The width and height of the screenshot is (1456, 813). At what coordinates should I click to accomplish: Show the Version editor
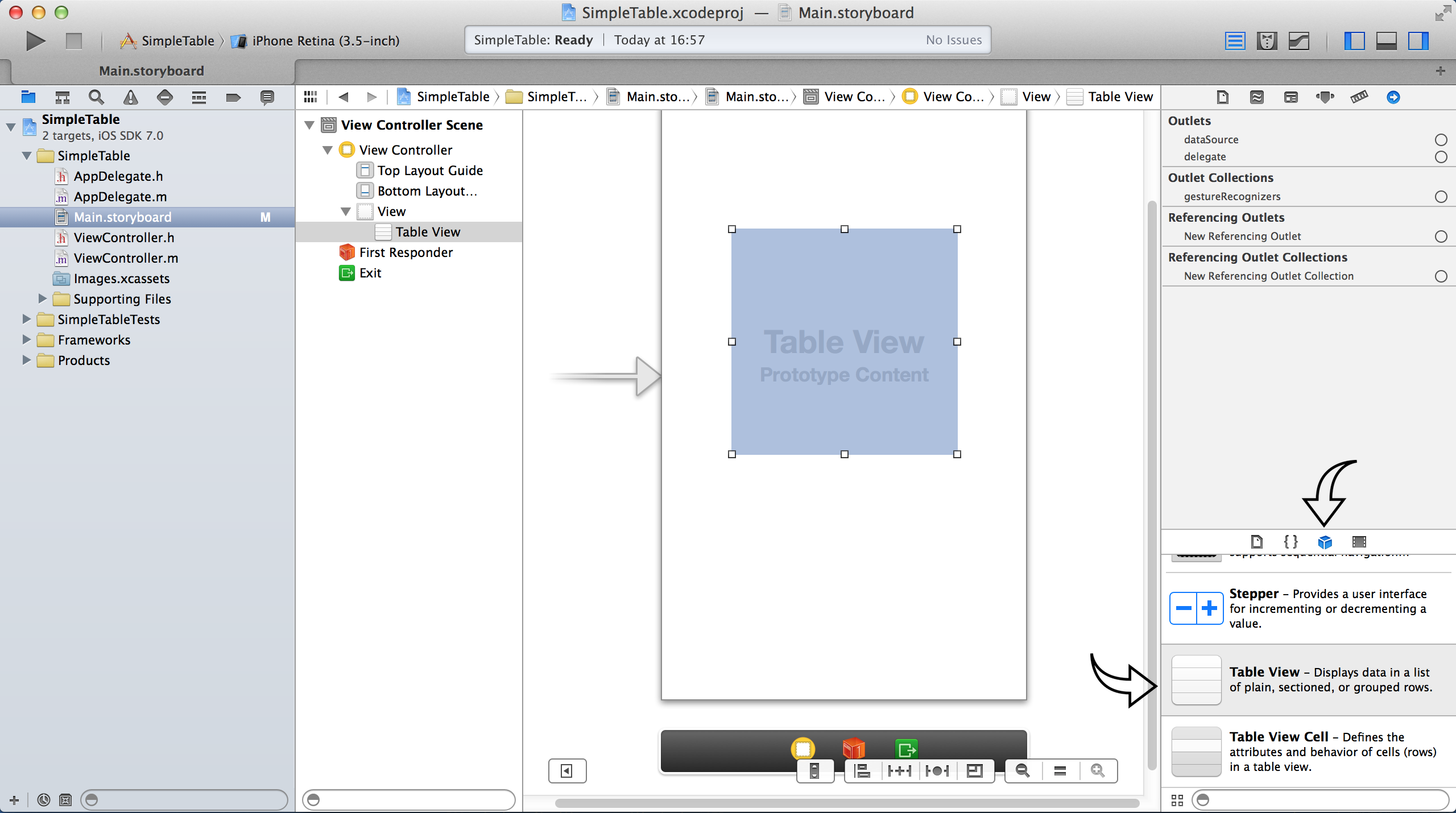pyautogui.click(x=1299, y=41)
